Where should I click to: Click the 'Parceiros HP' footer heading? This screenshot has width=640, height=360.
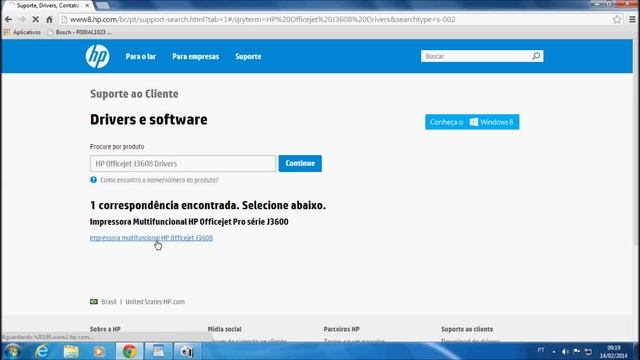[x=342, y=329]
